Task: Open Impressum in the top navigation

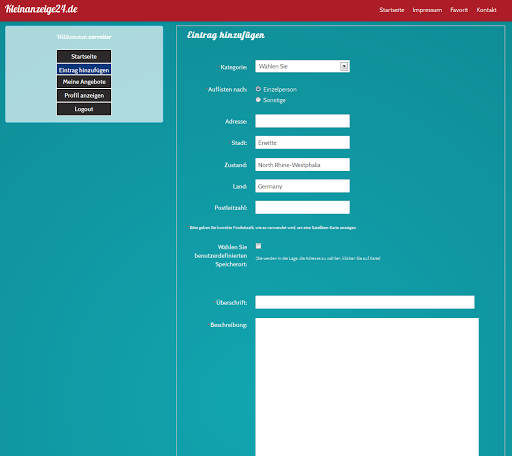Action: pos(427,10)
